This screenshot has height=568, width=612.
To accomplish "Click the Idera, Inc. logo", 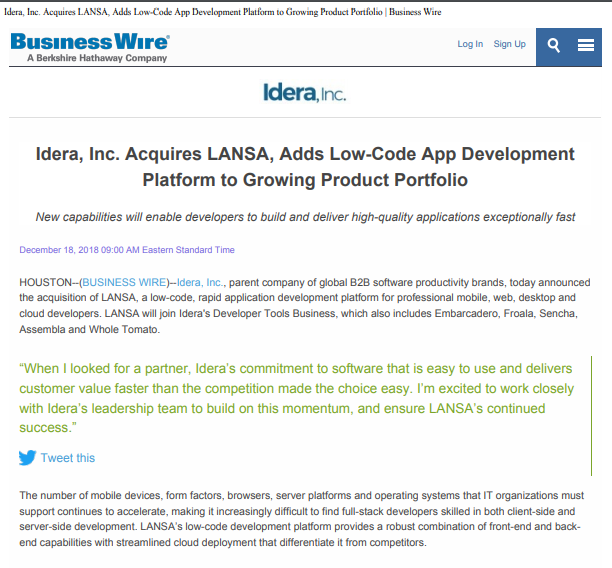I will [304, 93].
